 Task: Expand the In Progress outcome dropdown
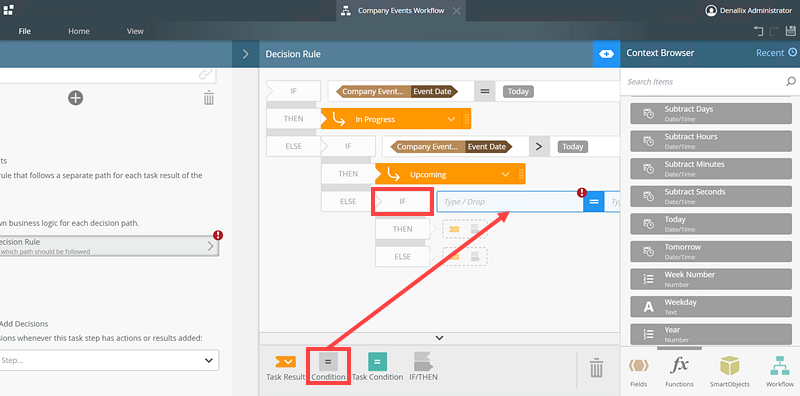[451, 119]
